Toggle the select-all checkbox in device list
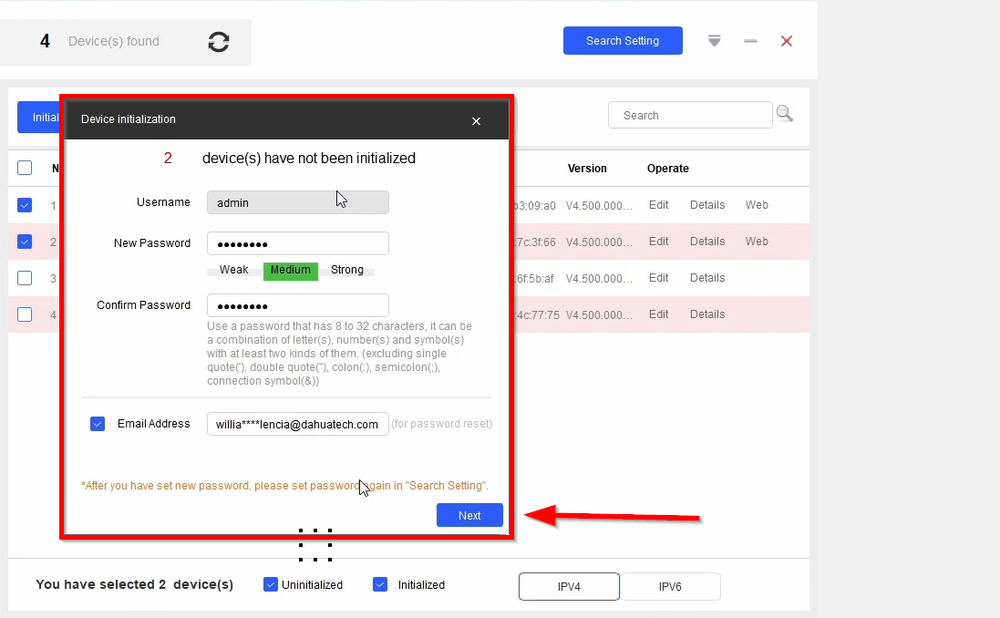Viewport: 1000px width, 618px height. (24, 168)
